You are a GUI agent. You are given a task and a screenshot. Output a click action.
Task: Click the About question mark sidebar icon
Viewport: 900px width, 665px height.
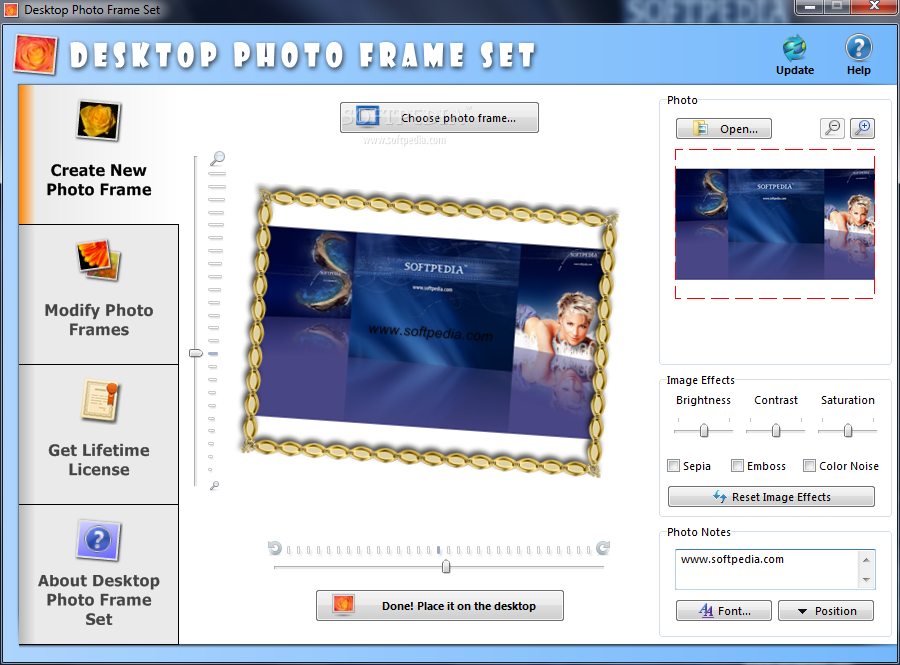tap(98, 540)
